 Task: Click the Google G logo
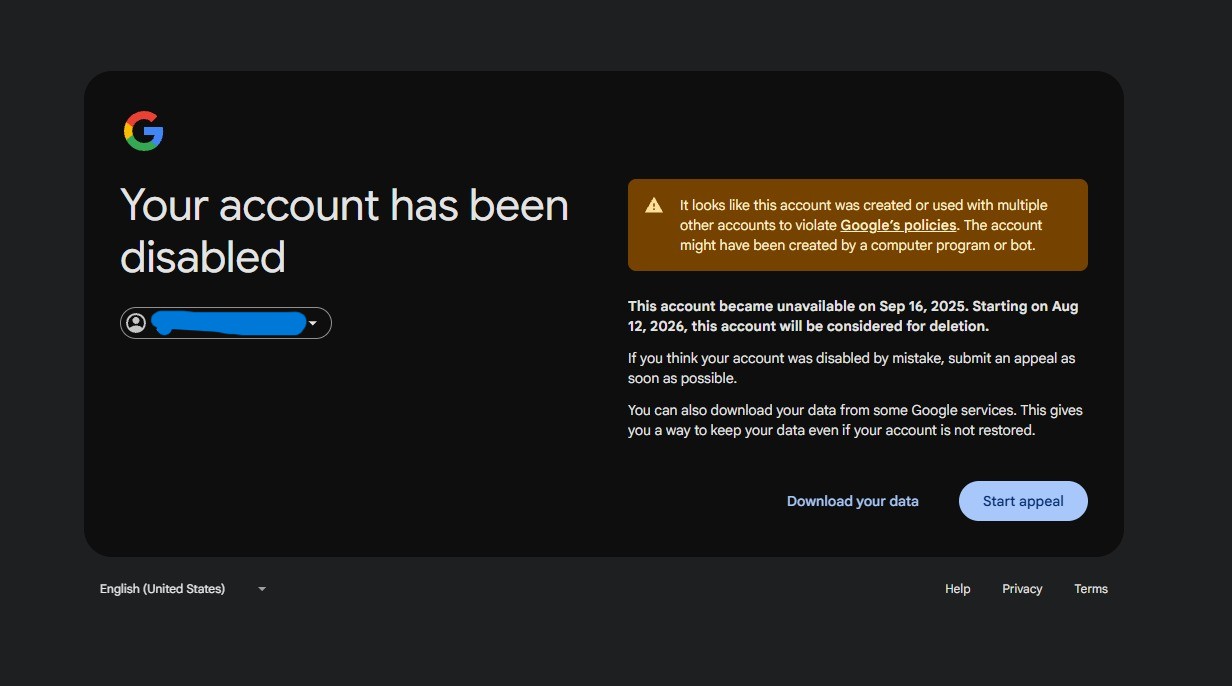pyautogui.click(x=143, y=131)
